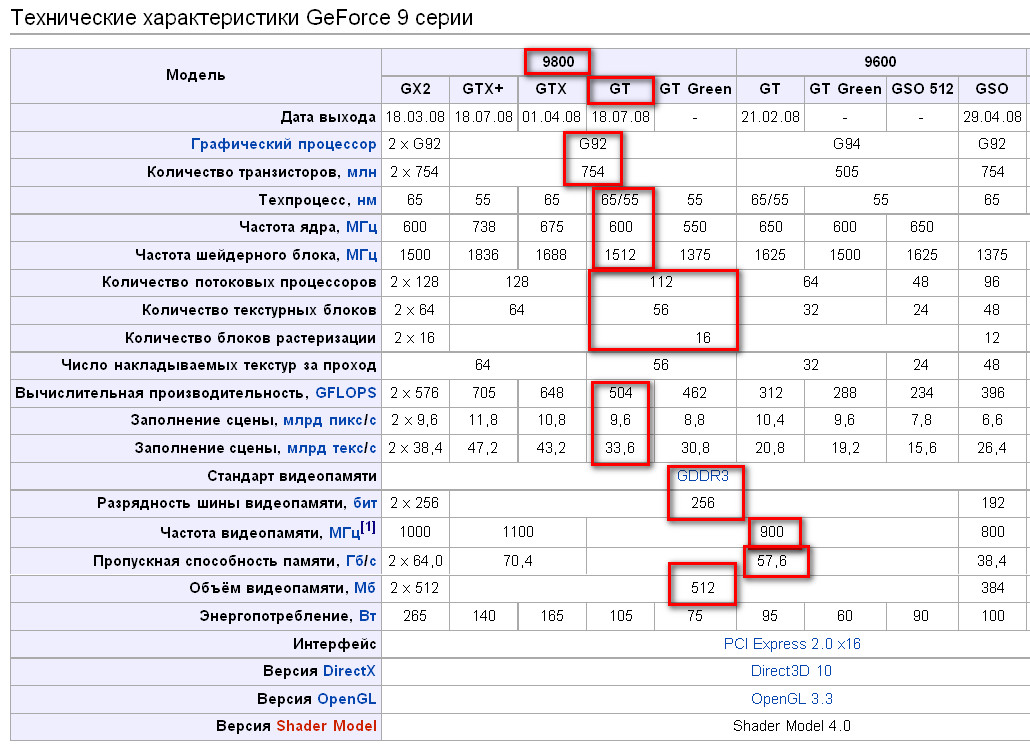Click the 2 x 576 GFLOPS cell

click(x=415, y=393)
